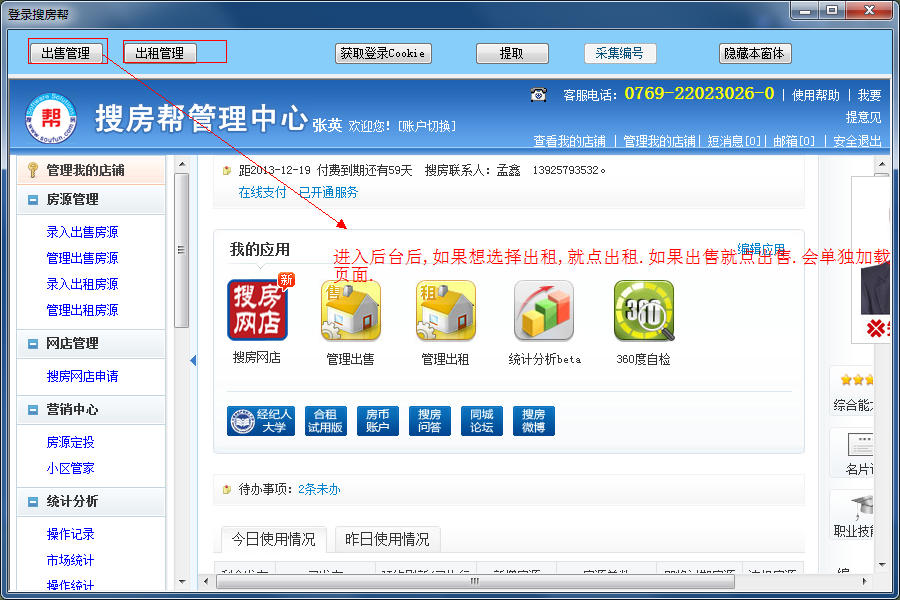Screen dimensions: 900x600
Task: Open 搜房微博 tile
Action: click(x=534, y=421)
